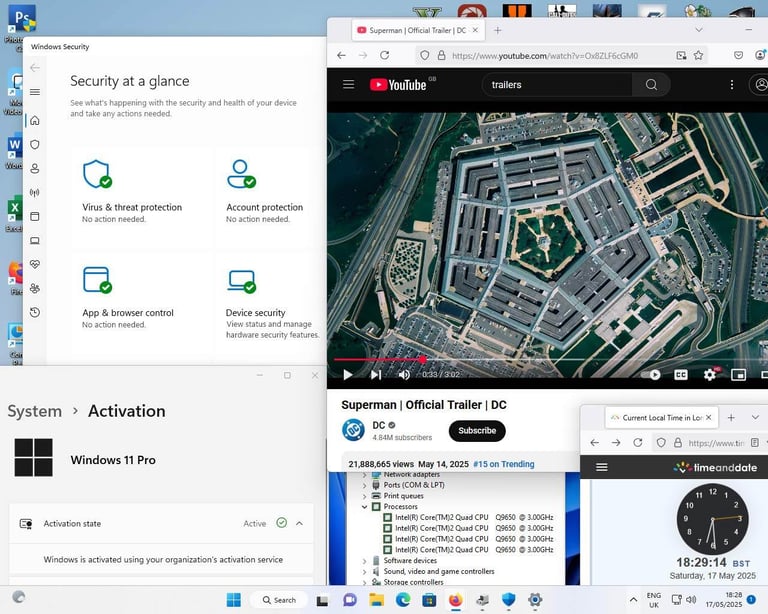Viewport: 768px width, 614px height.
Task: Open Pocket save icon in Firefox toolbar
Action: [739, 55]
